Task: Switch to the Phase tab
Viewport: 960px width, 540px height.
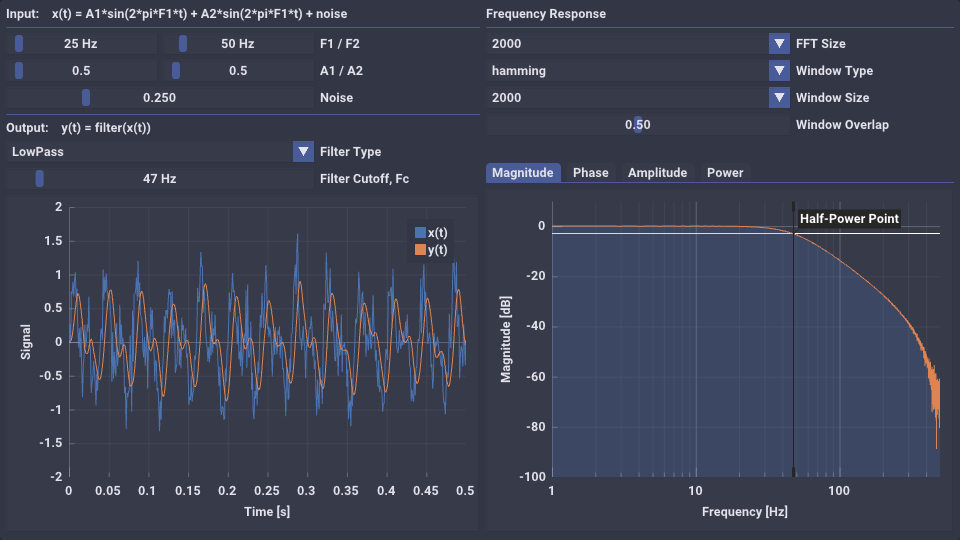Action: coord(590,173)
